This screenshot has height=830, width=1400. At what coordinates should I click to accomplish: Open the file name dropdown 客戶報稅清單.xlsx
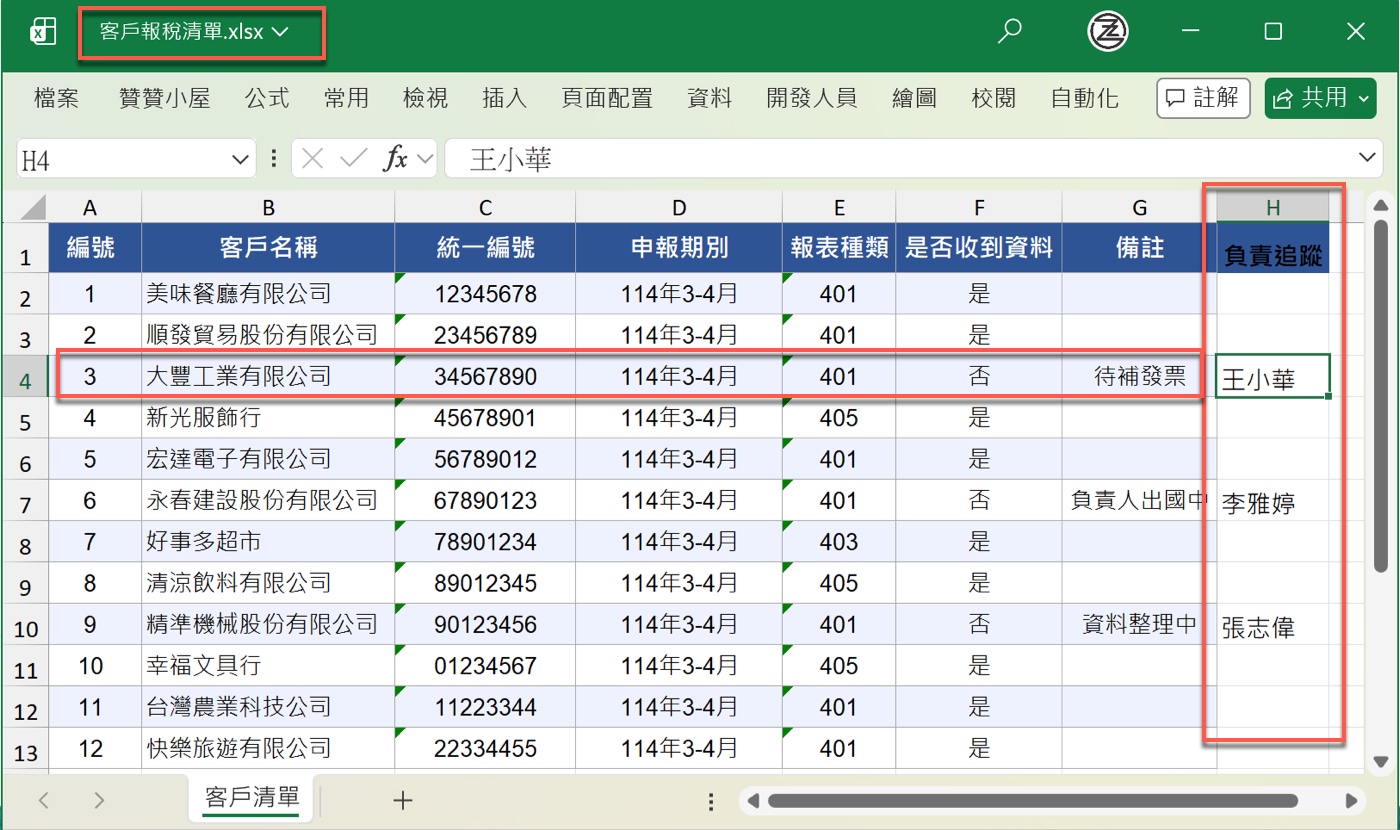click(194, 32)
